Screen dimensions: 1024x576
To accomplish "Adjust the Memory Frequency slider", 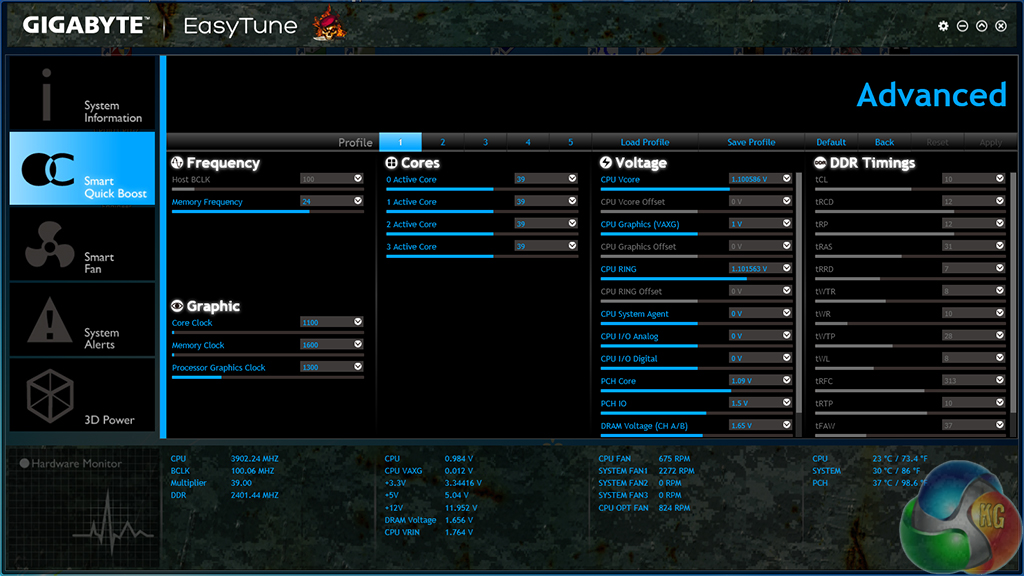I will click(x=268, y=212).
